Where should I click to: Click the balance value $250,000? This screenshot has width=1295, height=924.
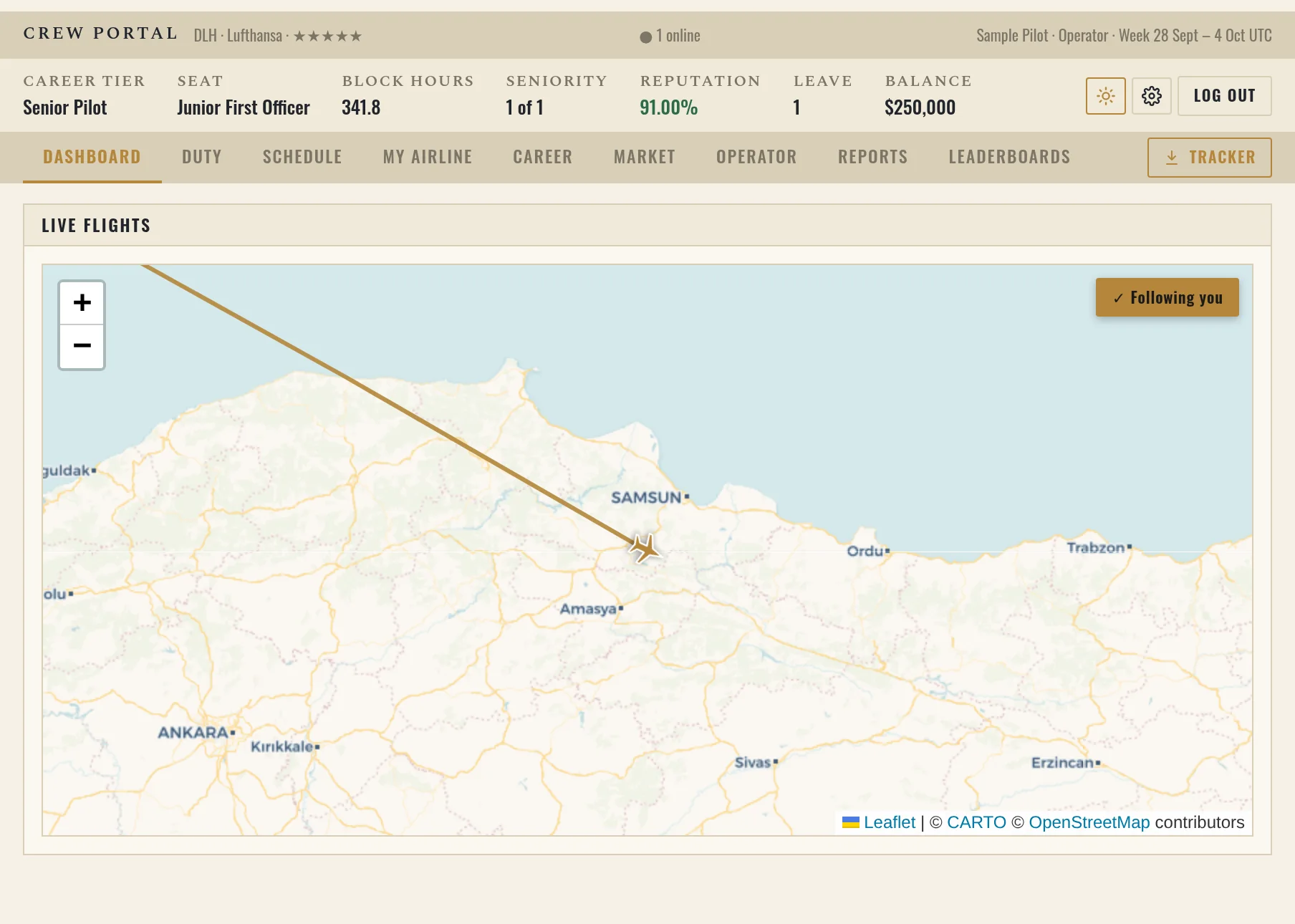[920, 107]
